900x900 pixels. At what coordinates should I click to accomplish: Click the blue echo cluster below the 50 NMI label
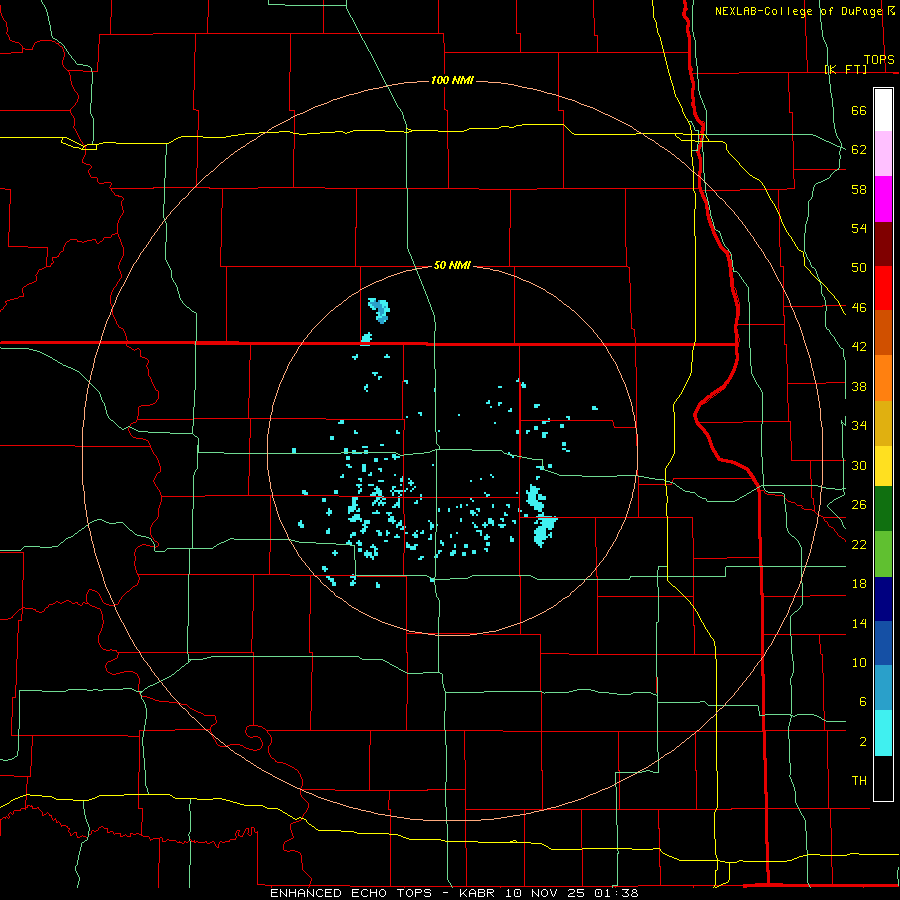379,310
